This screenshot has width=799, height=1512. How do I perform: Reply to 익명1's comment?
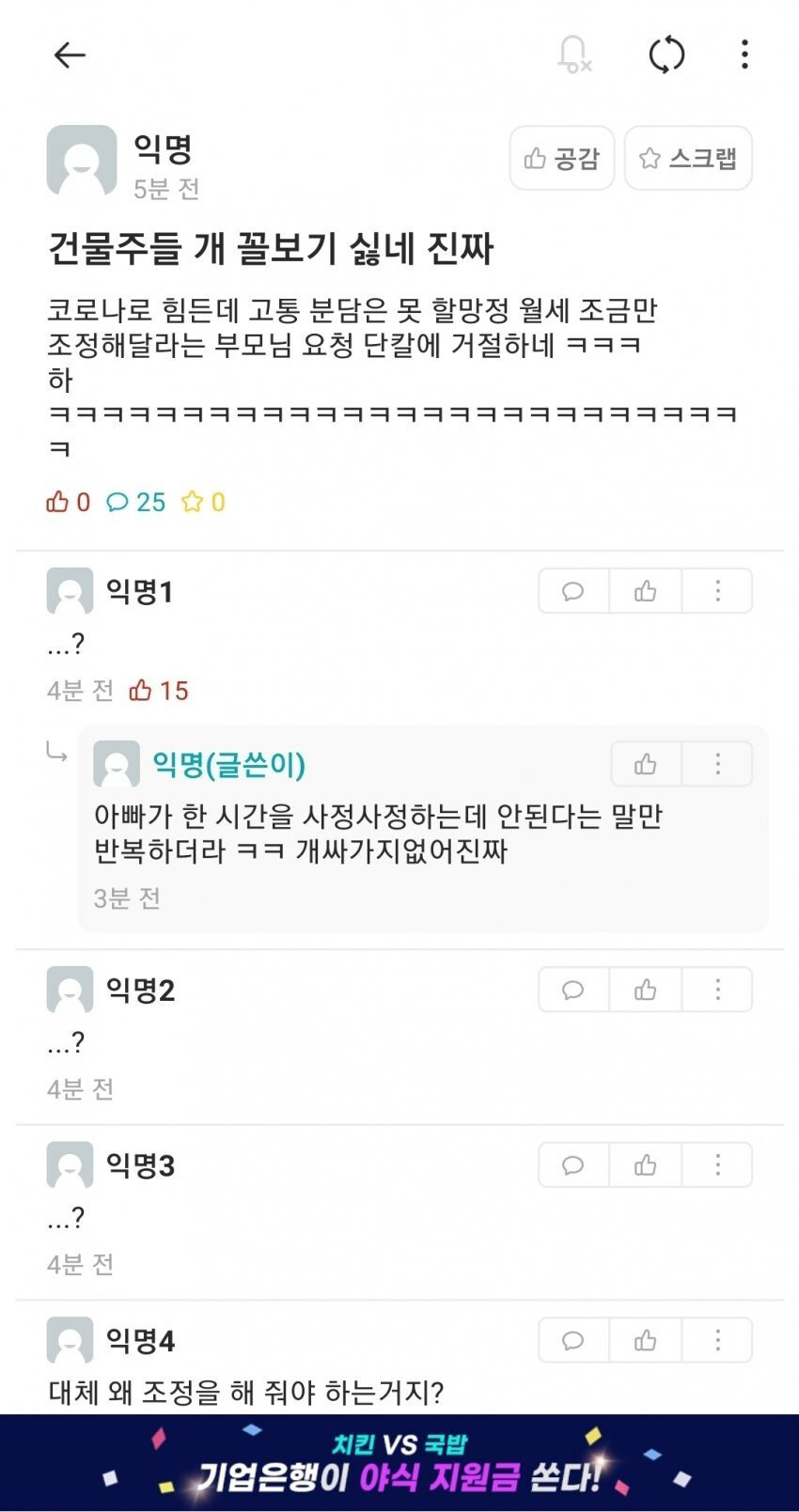(573, 591)
